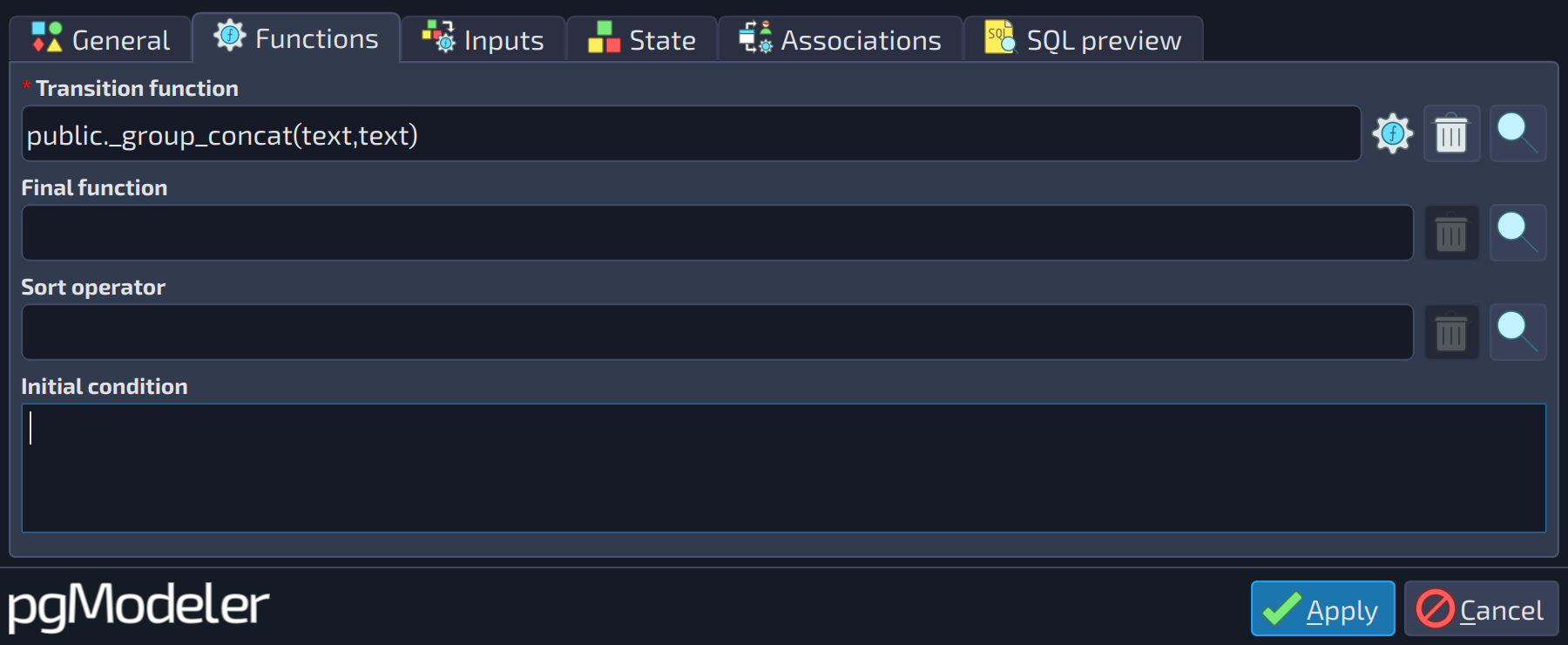Clear the Sort operator with trash icon
The width and height of the screenshot is (1568, 645).
[x=1451, y=333]
